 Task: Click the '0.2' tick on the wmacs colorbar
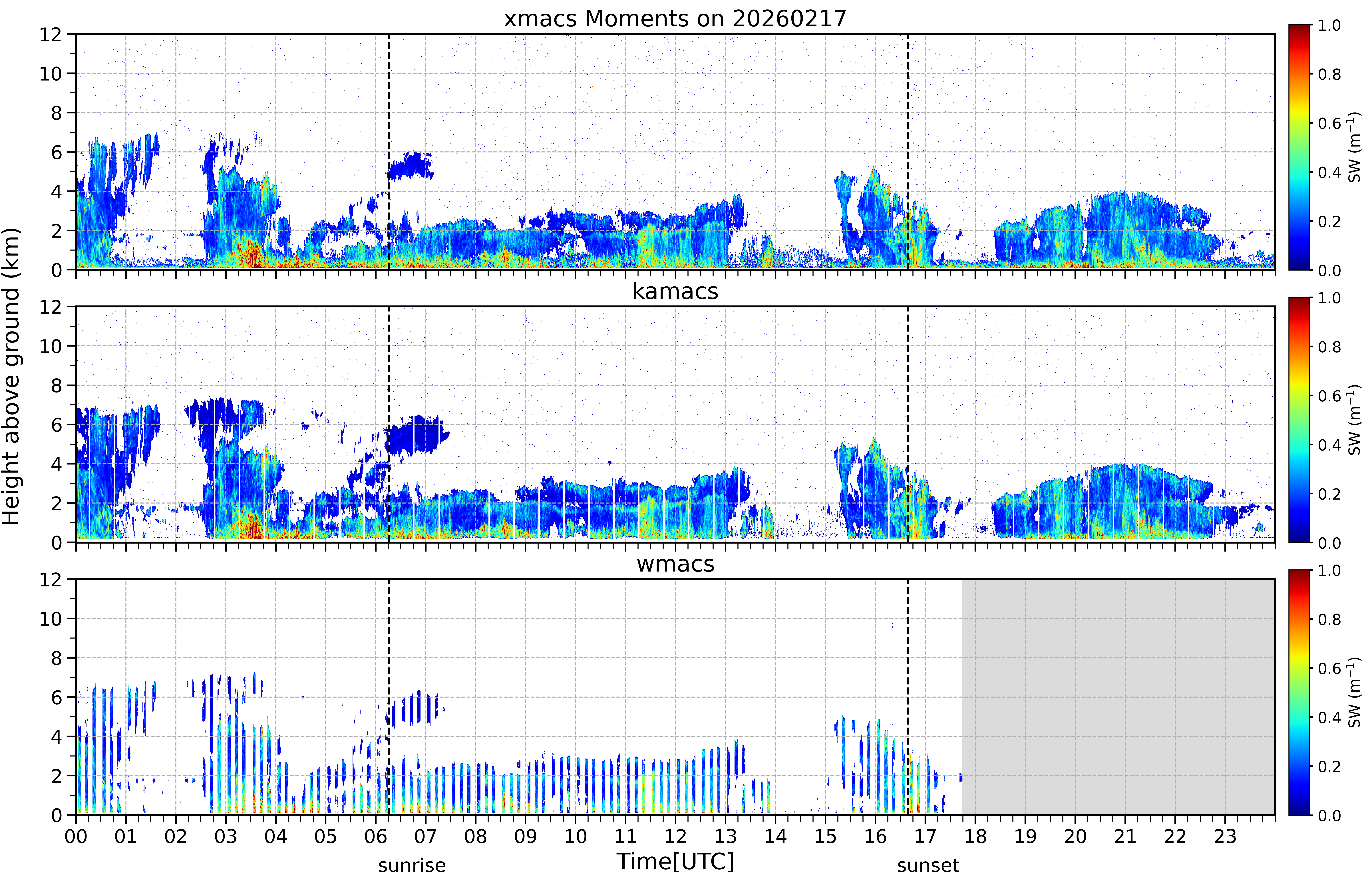tap(1329, 767)
